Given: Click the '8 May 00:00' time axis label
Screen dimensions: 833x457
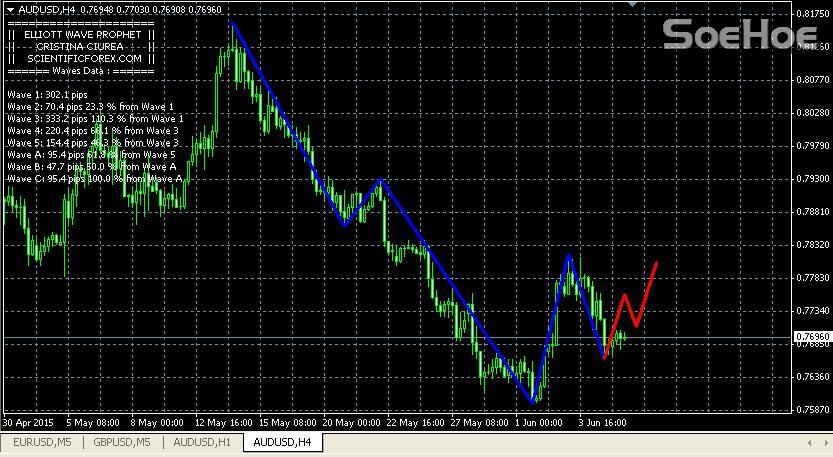Looking at the screenshot, I should [x=157, y=423].
